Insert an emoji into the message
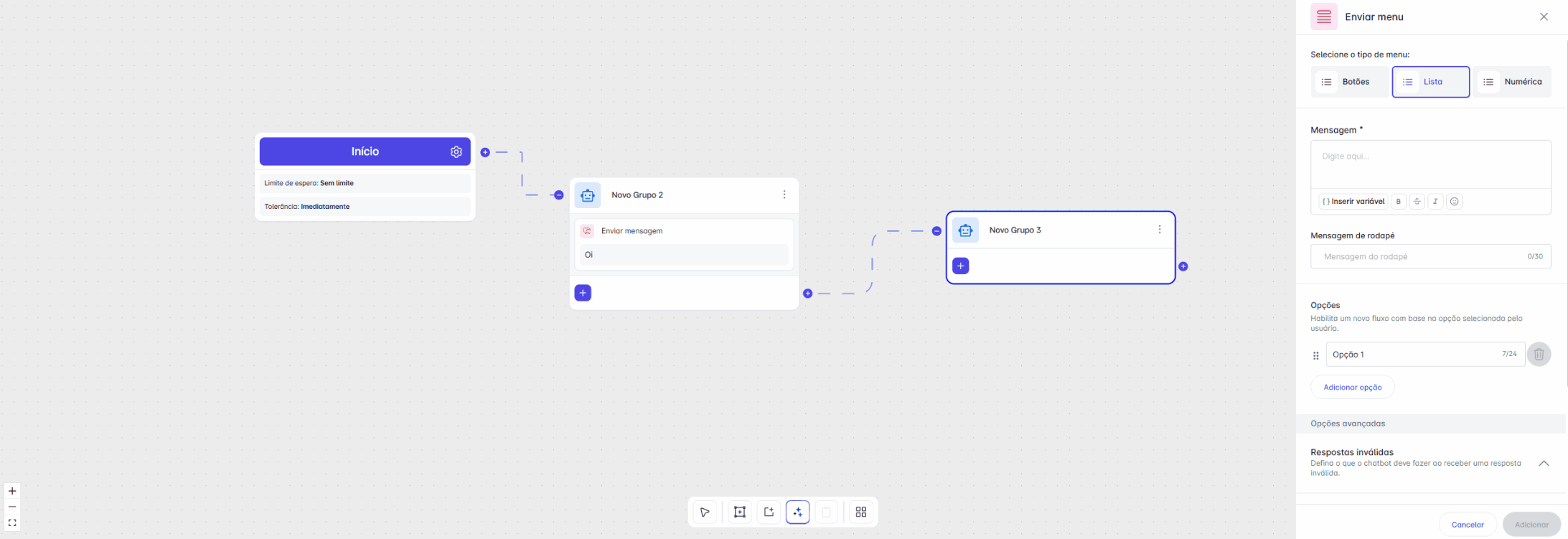 click(1454, 202)
